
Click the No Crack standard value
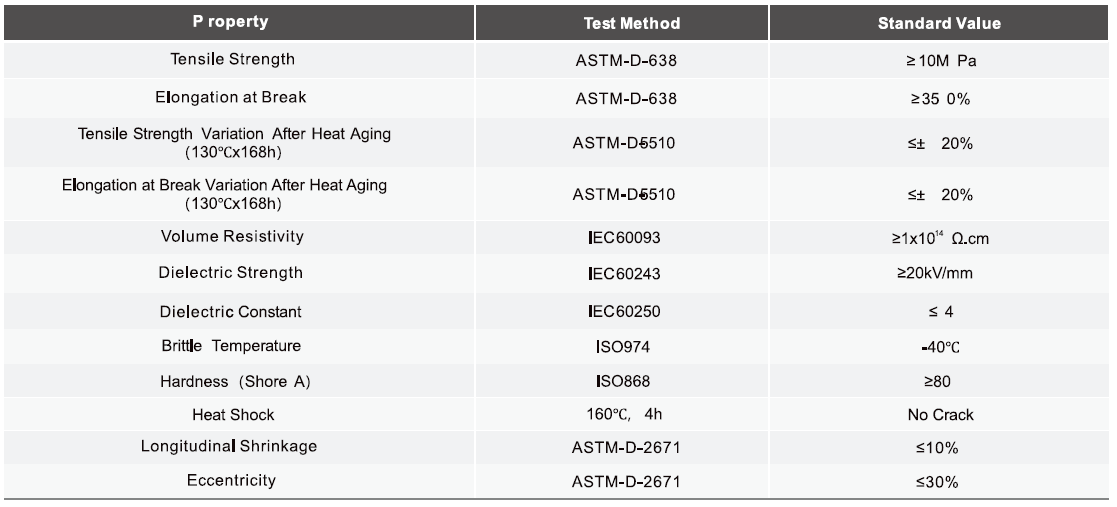(x=938, y=414)
